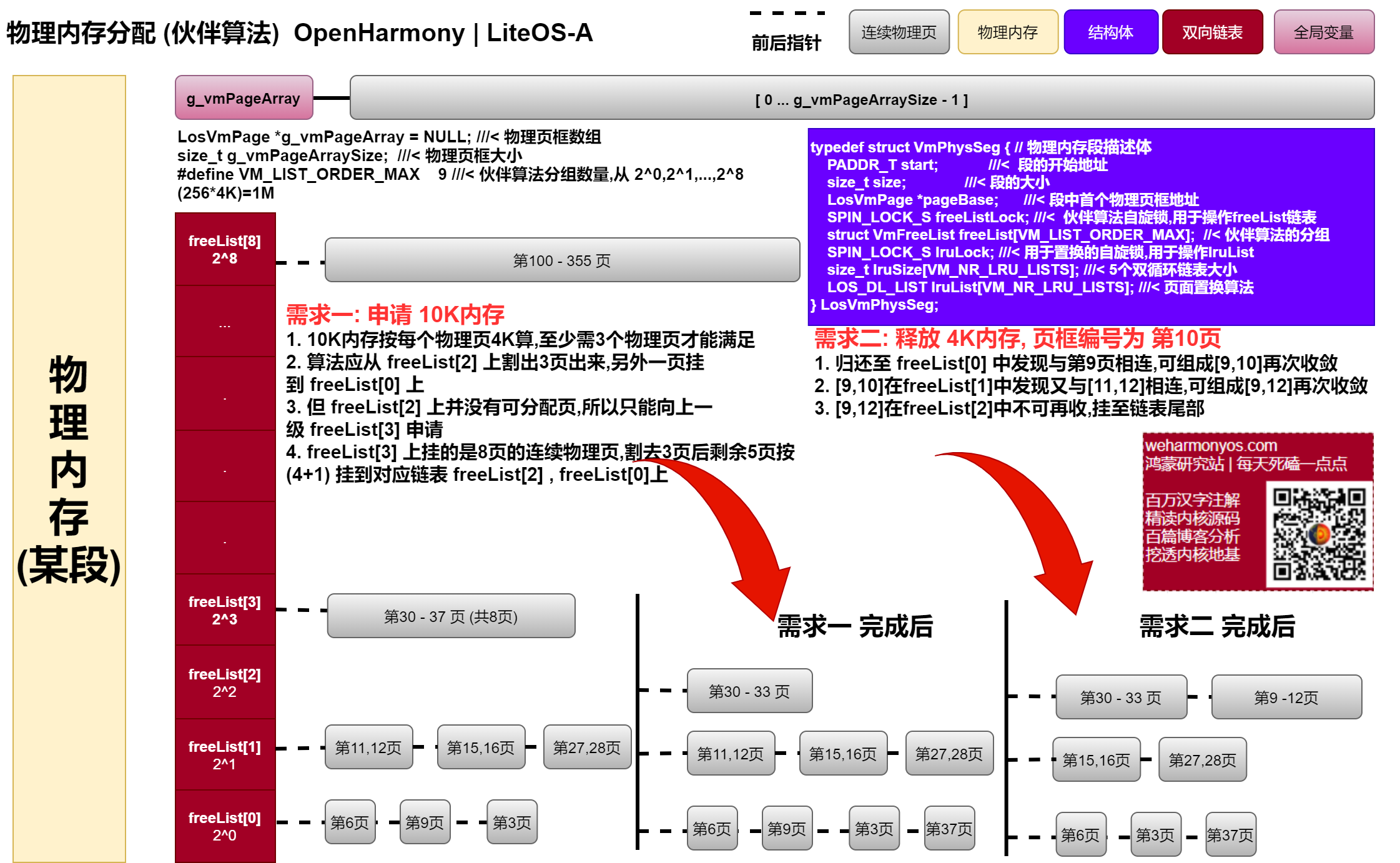Click the [ 0 ... g_vmPageArraySize - 1 ] bar
The image size is (1400, 863).
(x=862, y=98)
